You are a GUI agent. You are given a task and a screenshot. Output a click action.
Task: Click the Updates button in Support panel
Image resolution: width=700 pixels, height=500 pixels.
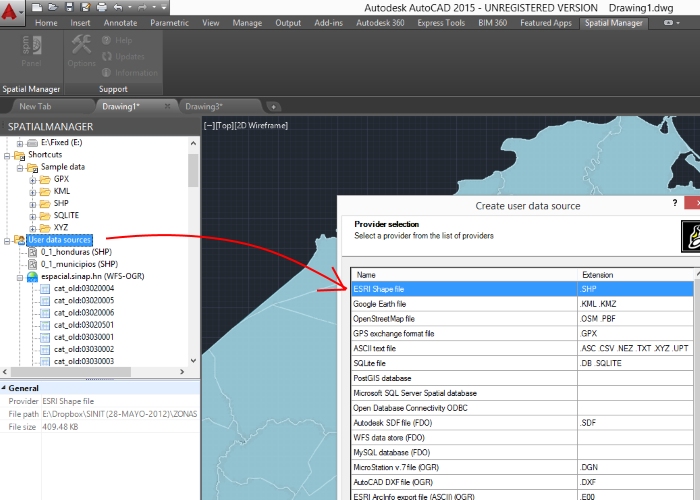click(x=123, y=57)
